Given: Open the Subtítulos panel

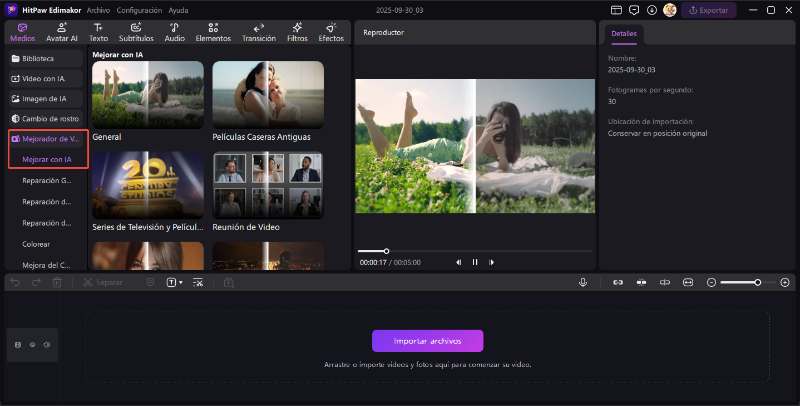Looking at the screenshot, I should click(136, 32).
